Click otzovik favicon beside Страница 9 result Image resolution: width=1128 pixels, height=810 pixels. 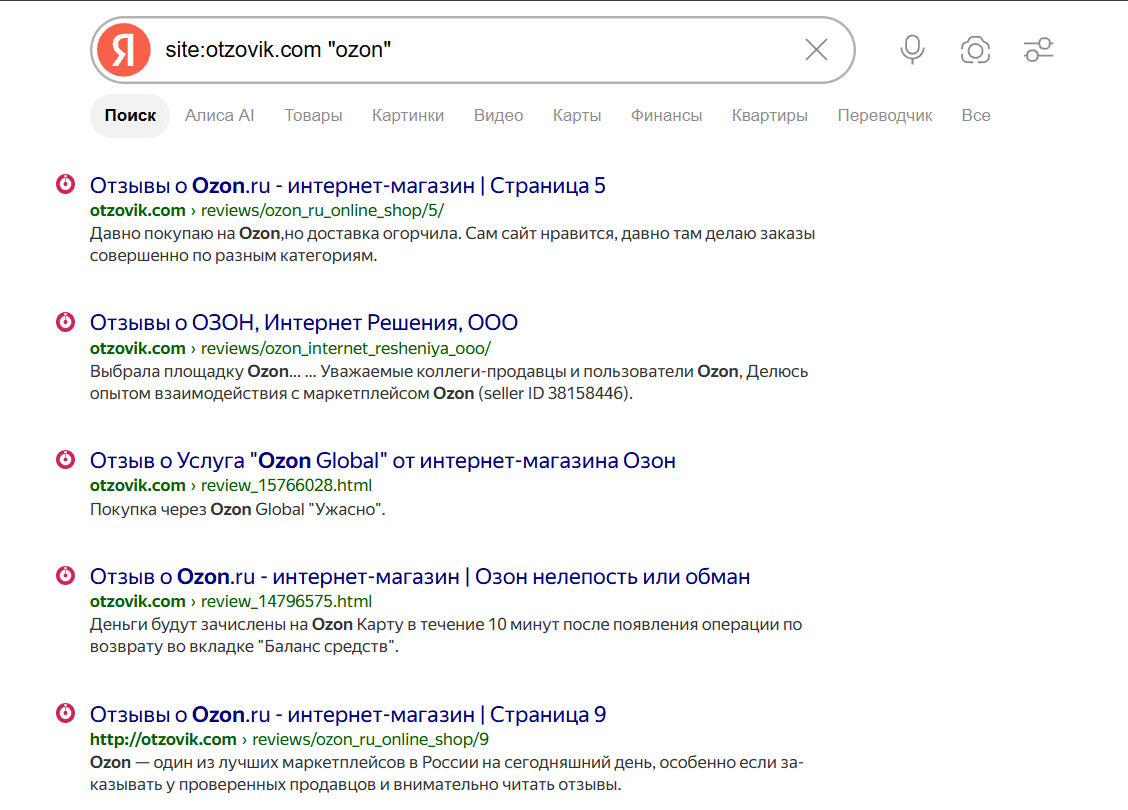pos(65,713)
